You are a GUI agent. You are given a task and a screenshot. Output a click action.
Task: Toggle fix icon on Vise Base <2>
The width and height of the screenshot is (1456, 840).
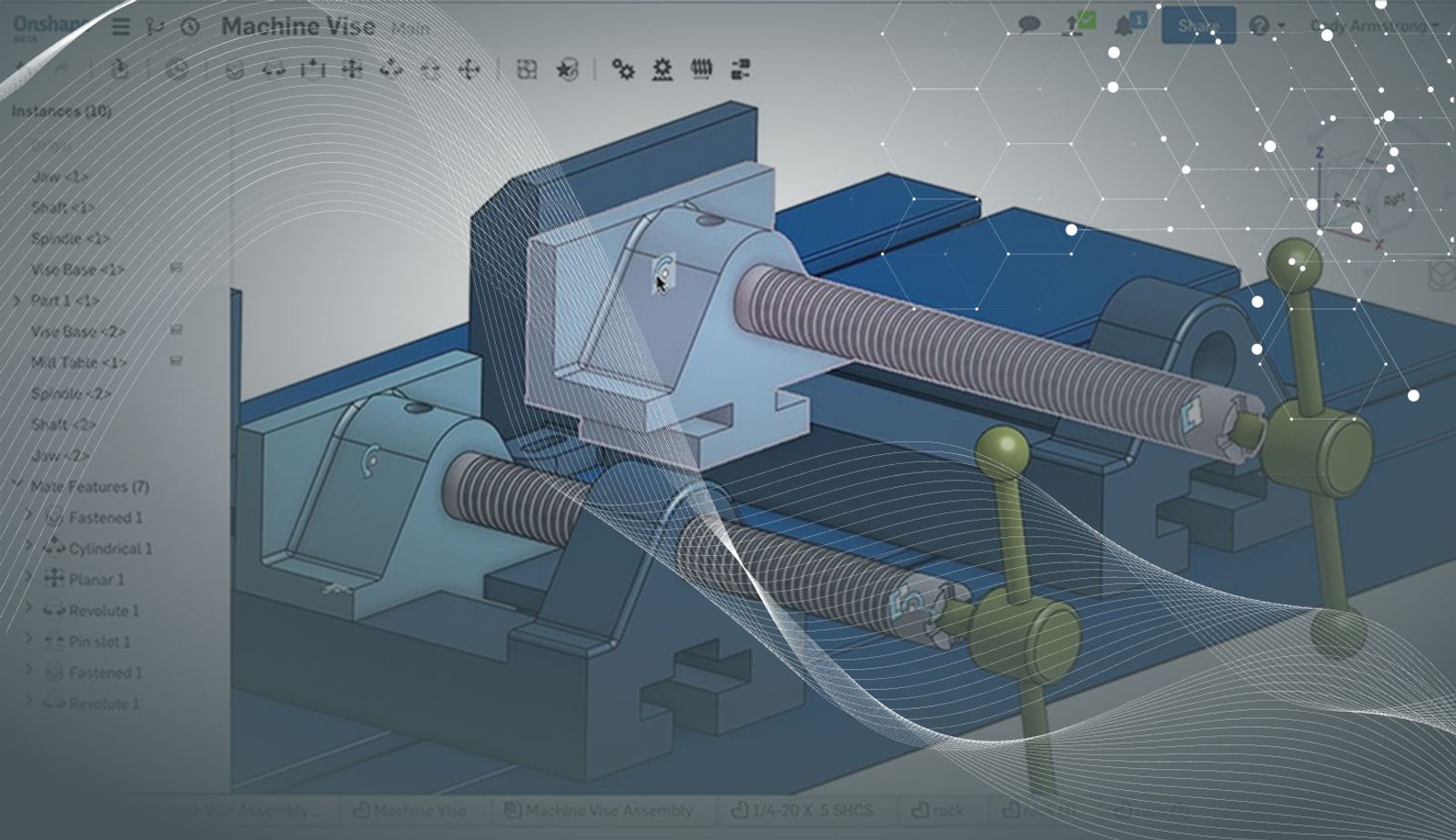[177, 330]
